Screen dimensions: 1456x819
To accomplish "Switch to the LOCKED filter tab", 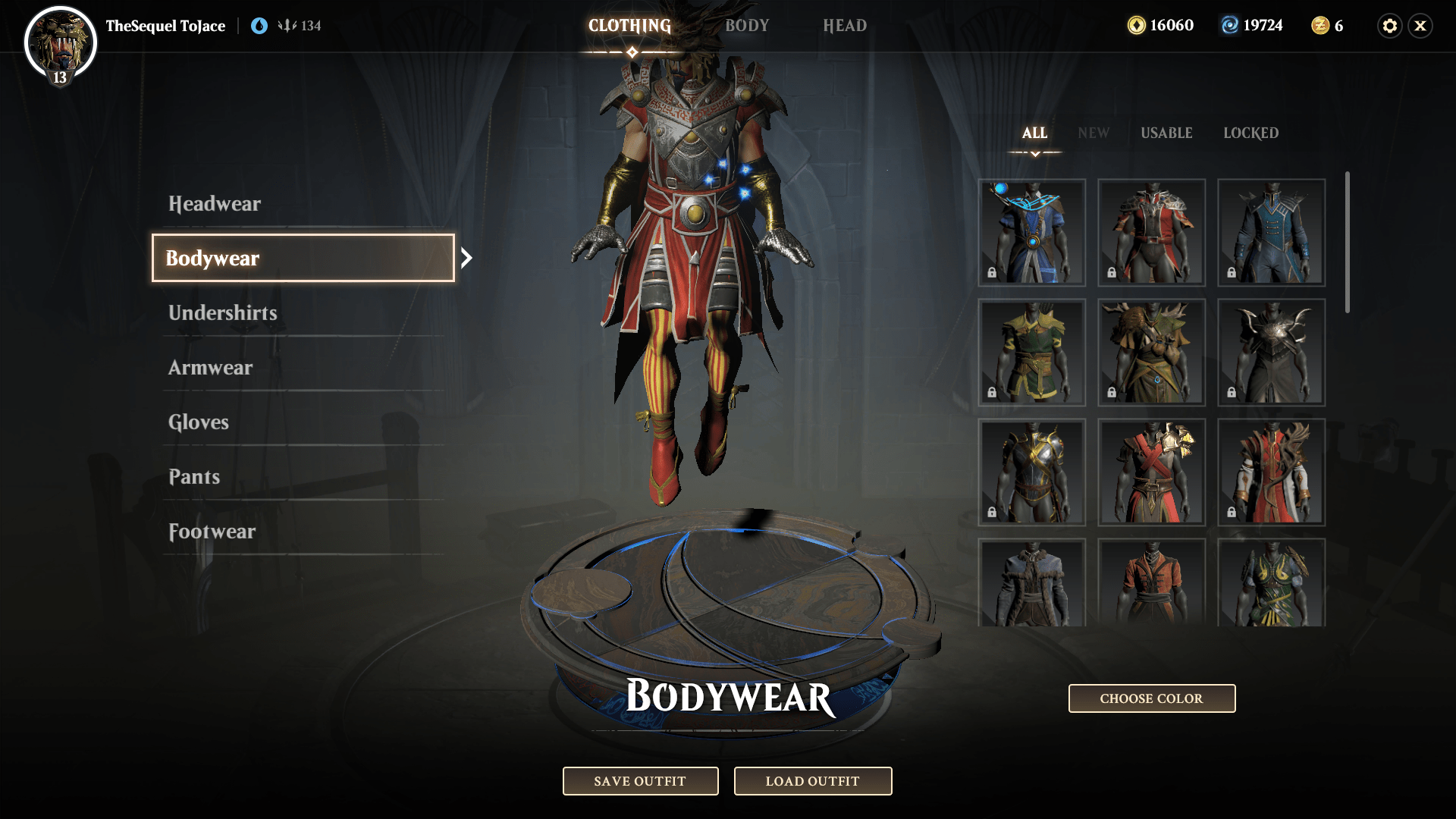I will pyautogui.click(x=1251, y=132).
